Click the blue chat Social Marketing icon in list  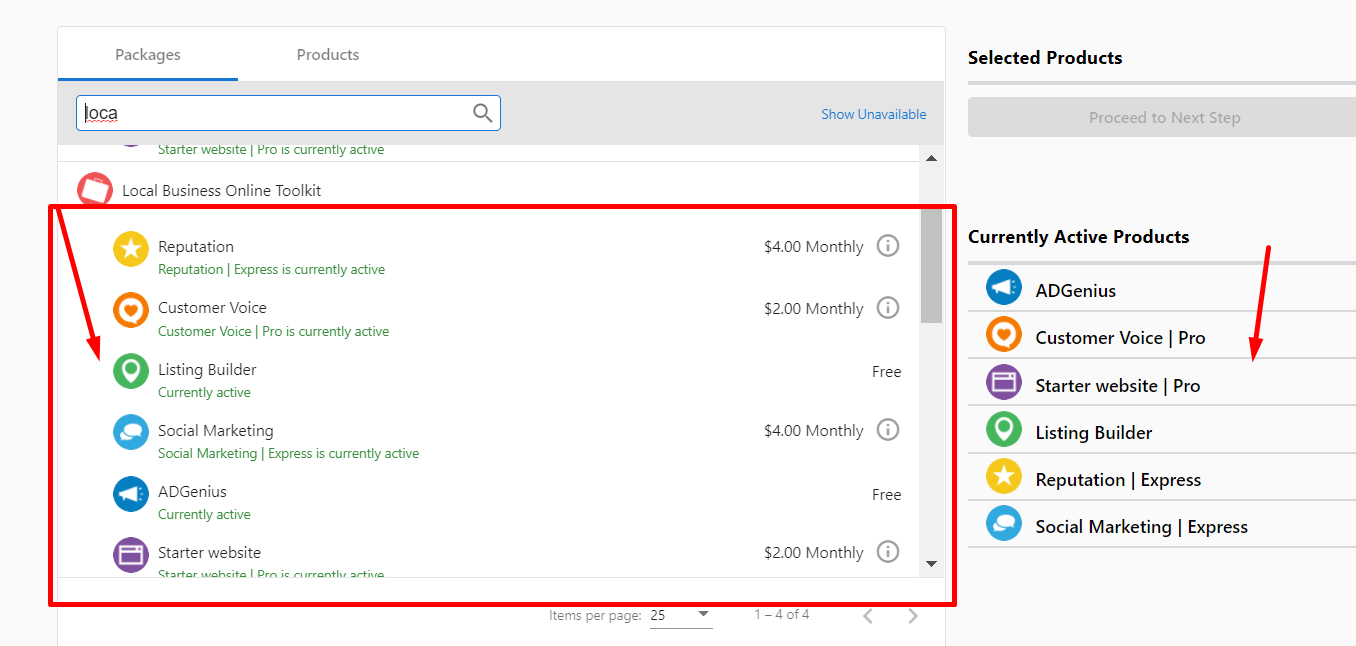click(x=131, y=432)
